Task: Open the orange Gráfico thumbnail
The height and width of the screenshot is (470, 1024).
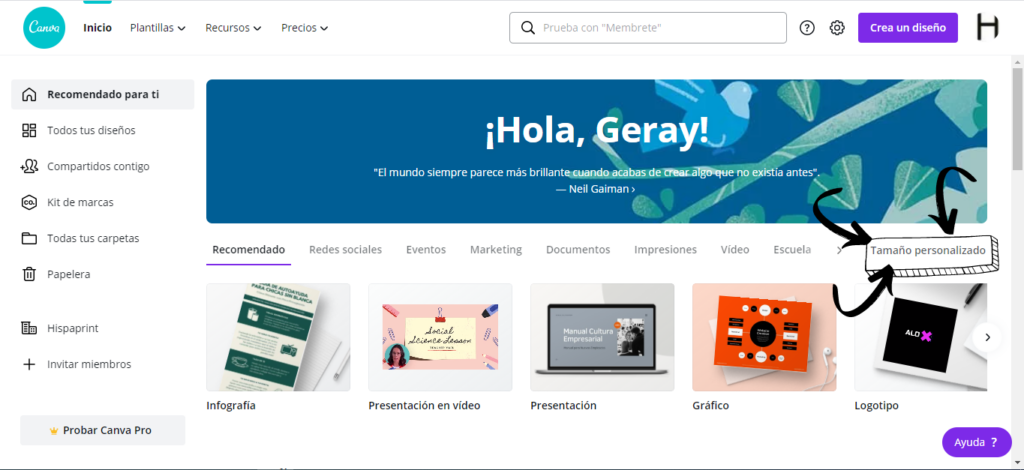Action: click(764, 337)
